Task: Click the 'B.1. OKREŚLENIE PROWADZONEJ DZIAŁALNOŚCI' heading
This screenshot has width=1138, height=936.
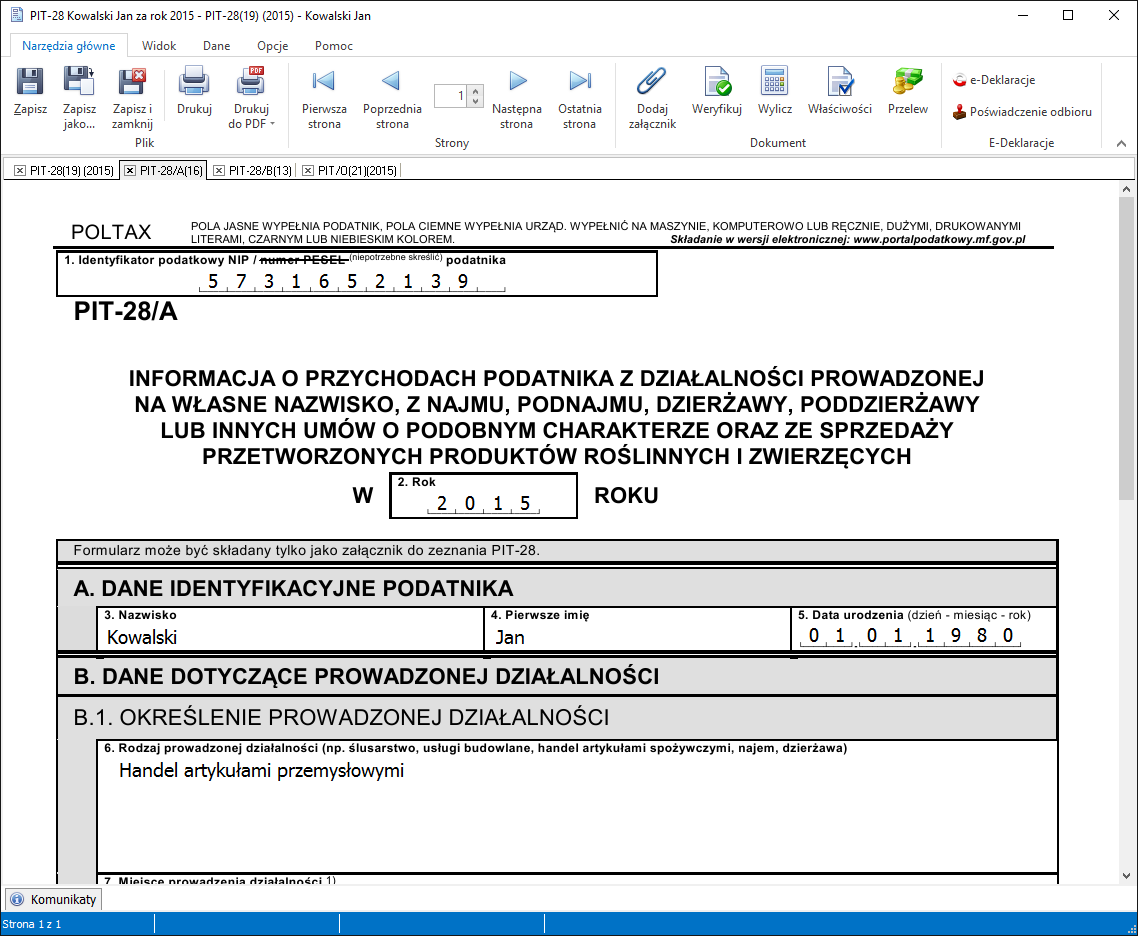Action: coord(341,718)
